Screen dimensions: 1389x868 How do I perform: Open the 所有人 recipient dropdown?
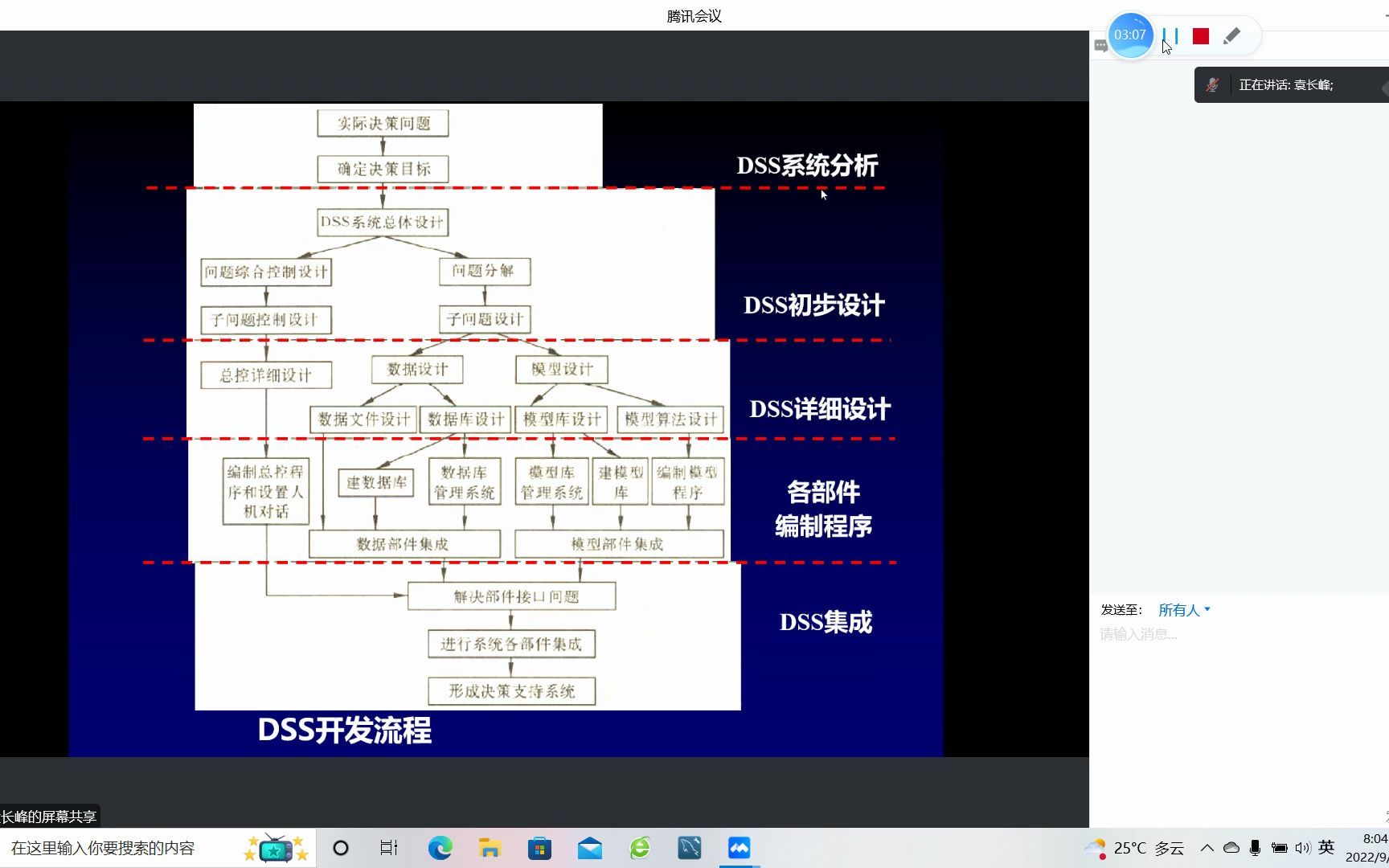(1184, 610)
